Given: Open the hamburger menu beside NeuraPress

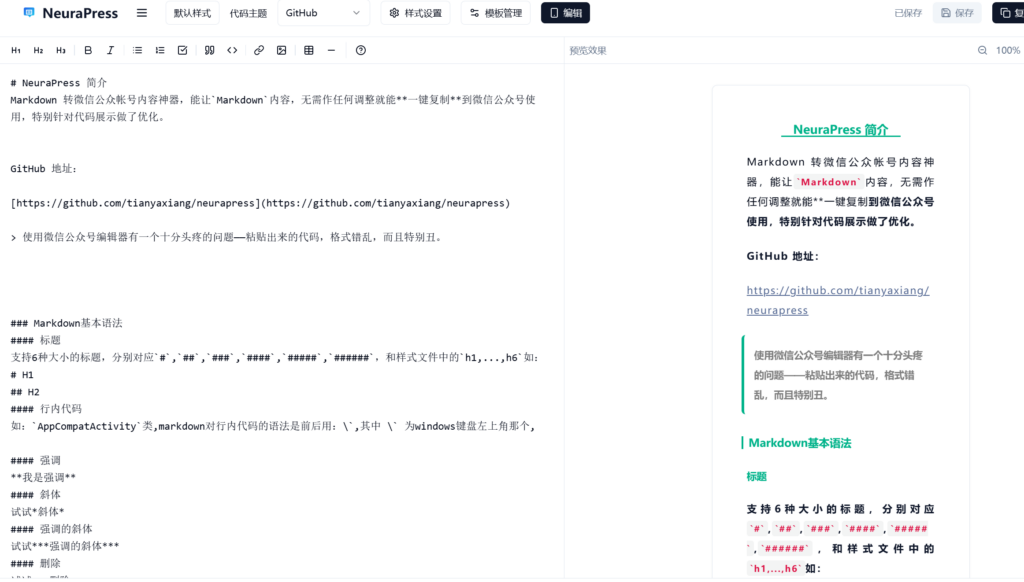Looking at the screenshot, I should pos(142,12).
